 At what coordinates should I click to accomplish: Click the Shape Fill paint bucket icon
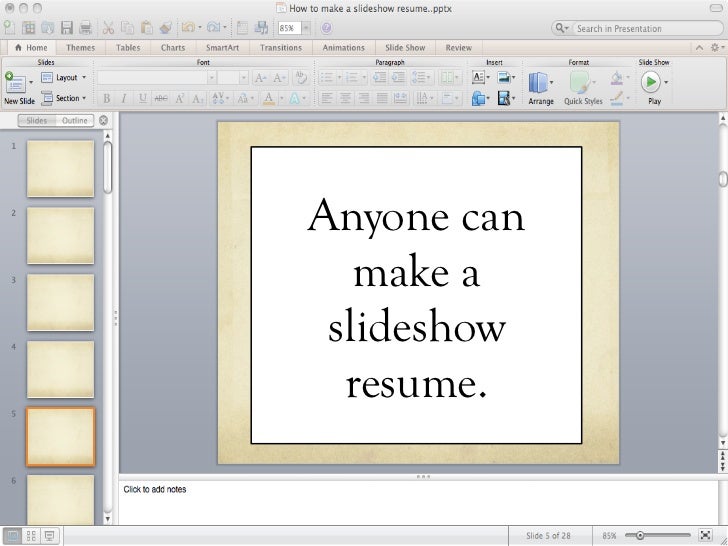(617, 78)
